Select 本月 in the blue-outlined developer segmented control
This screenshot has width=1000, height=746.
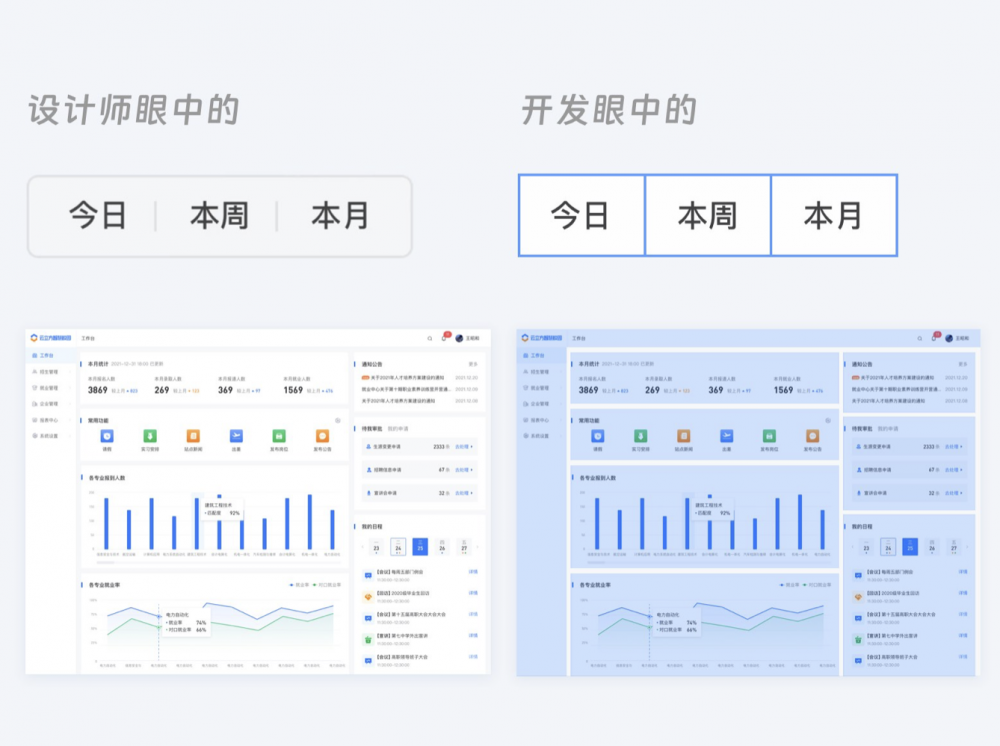click(x=833, y=215)
